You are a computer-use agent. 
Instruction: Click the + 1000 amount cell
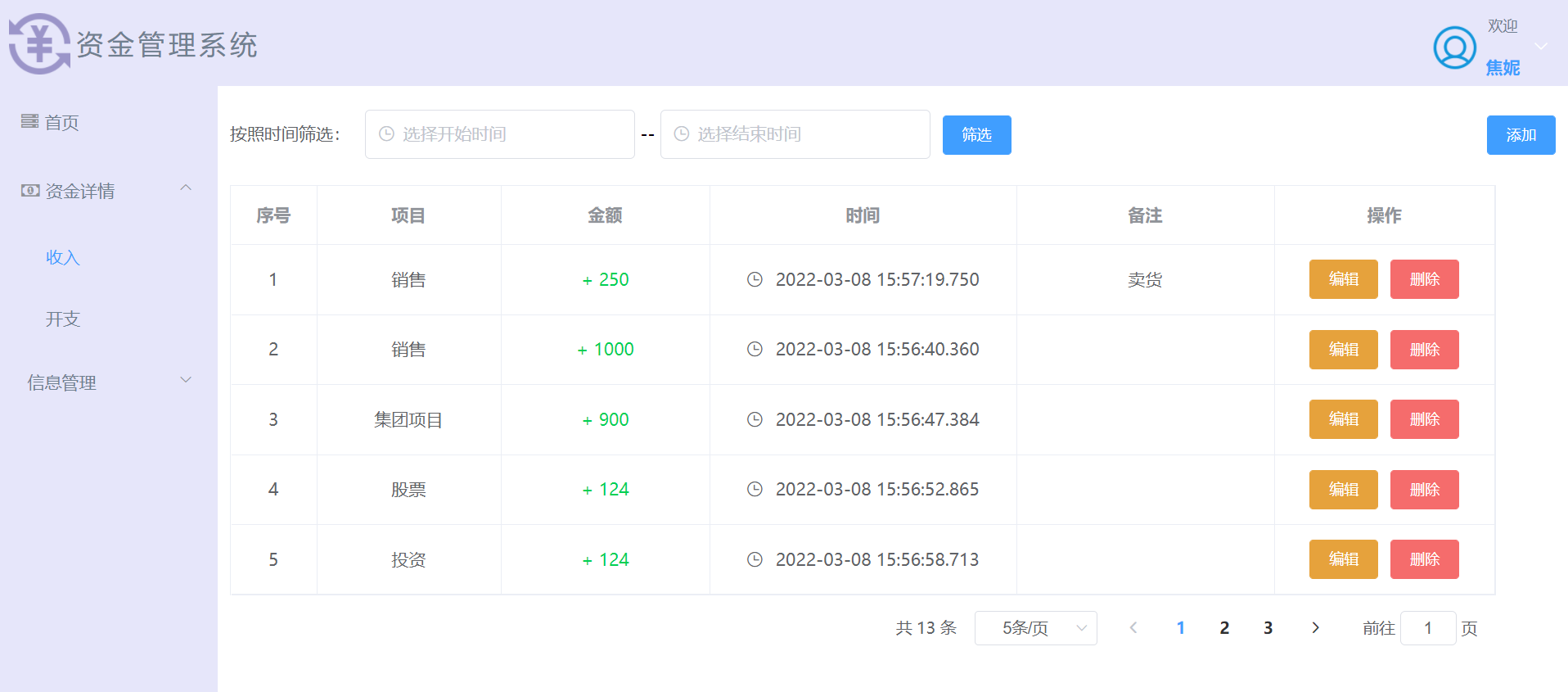point(606,350)
